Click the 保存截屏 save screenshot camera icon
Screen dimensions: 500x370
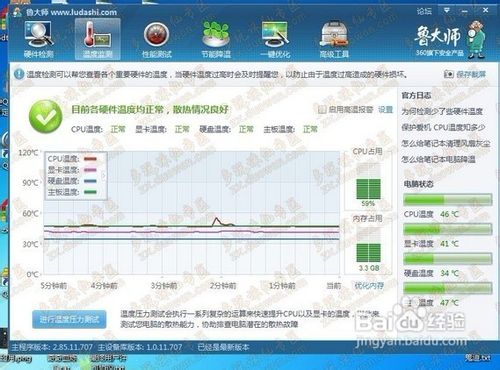[449, 74]
